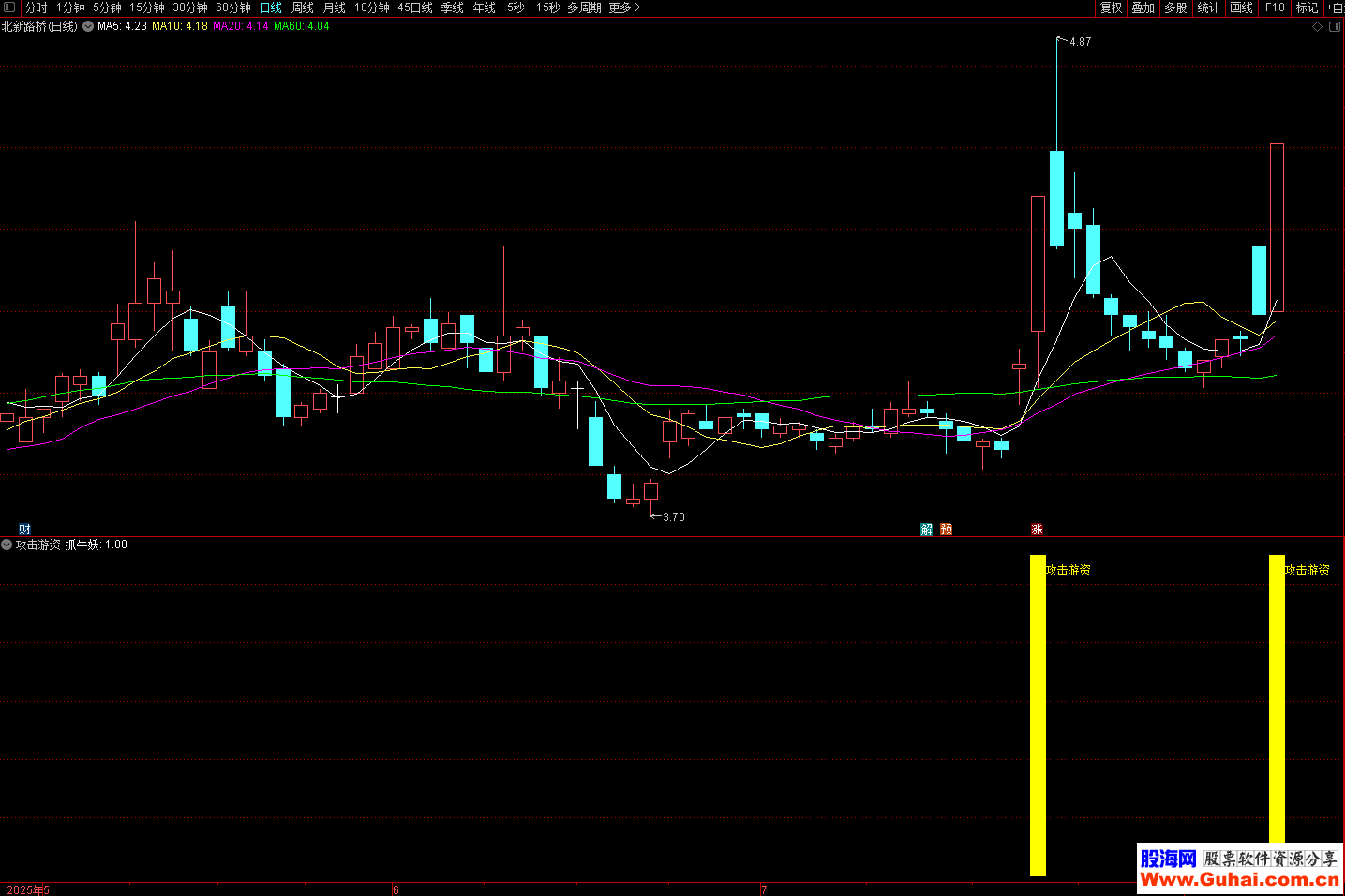Screen dimensions: 1345x896
Task: Click the month 7 marker on time axis
Action: coord(764,889)
